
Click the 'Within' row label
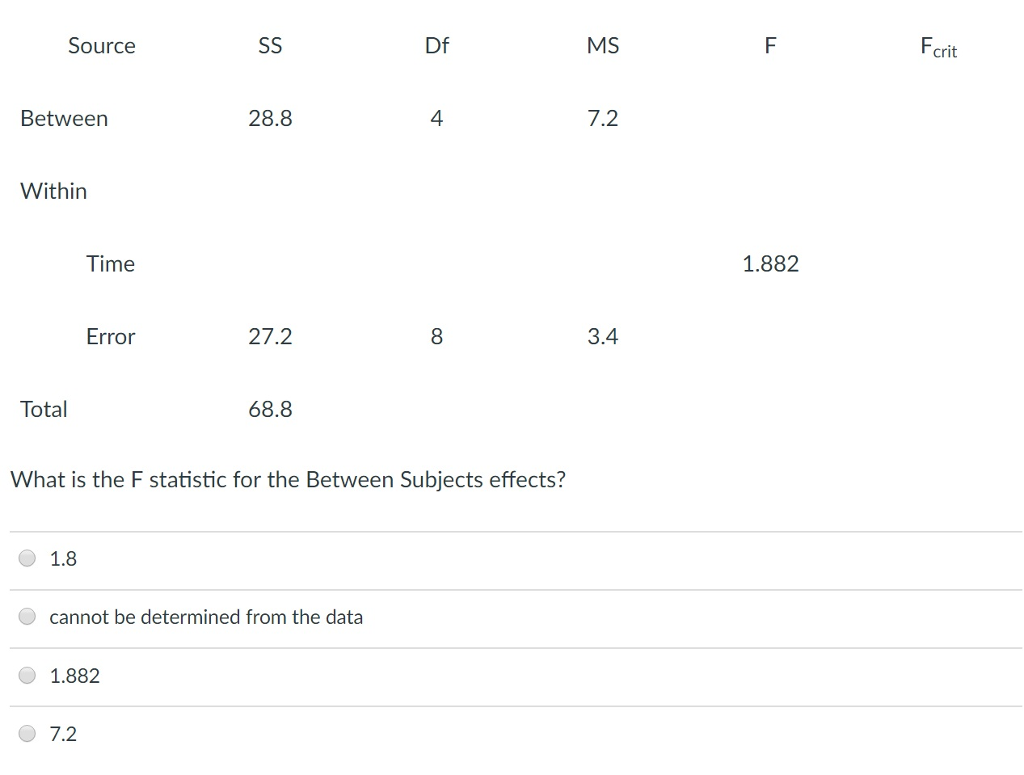point(54,191)
